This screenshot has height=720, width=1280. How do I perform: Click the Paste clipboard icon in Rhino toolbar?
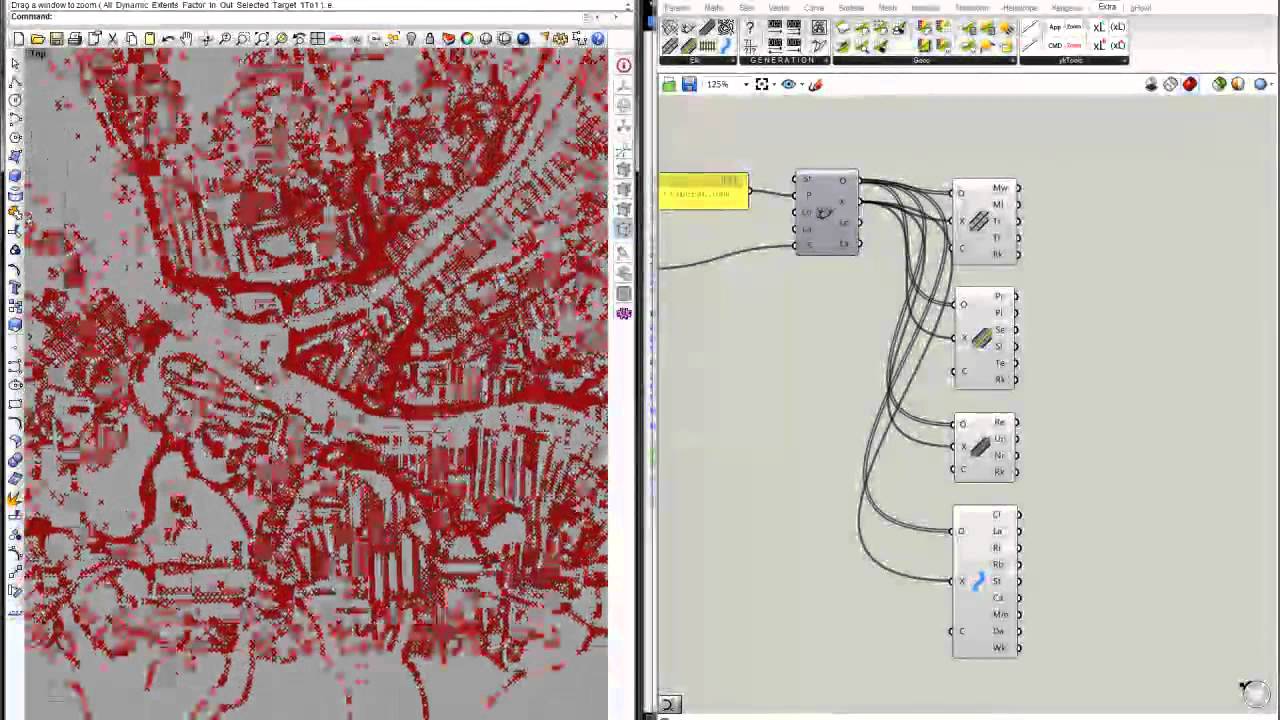[150, 39]
